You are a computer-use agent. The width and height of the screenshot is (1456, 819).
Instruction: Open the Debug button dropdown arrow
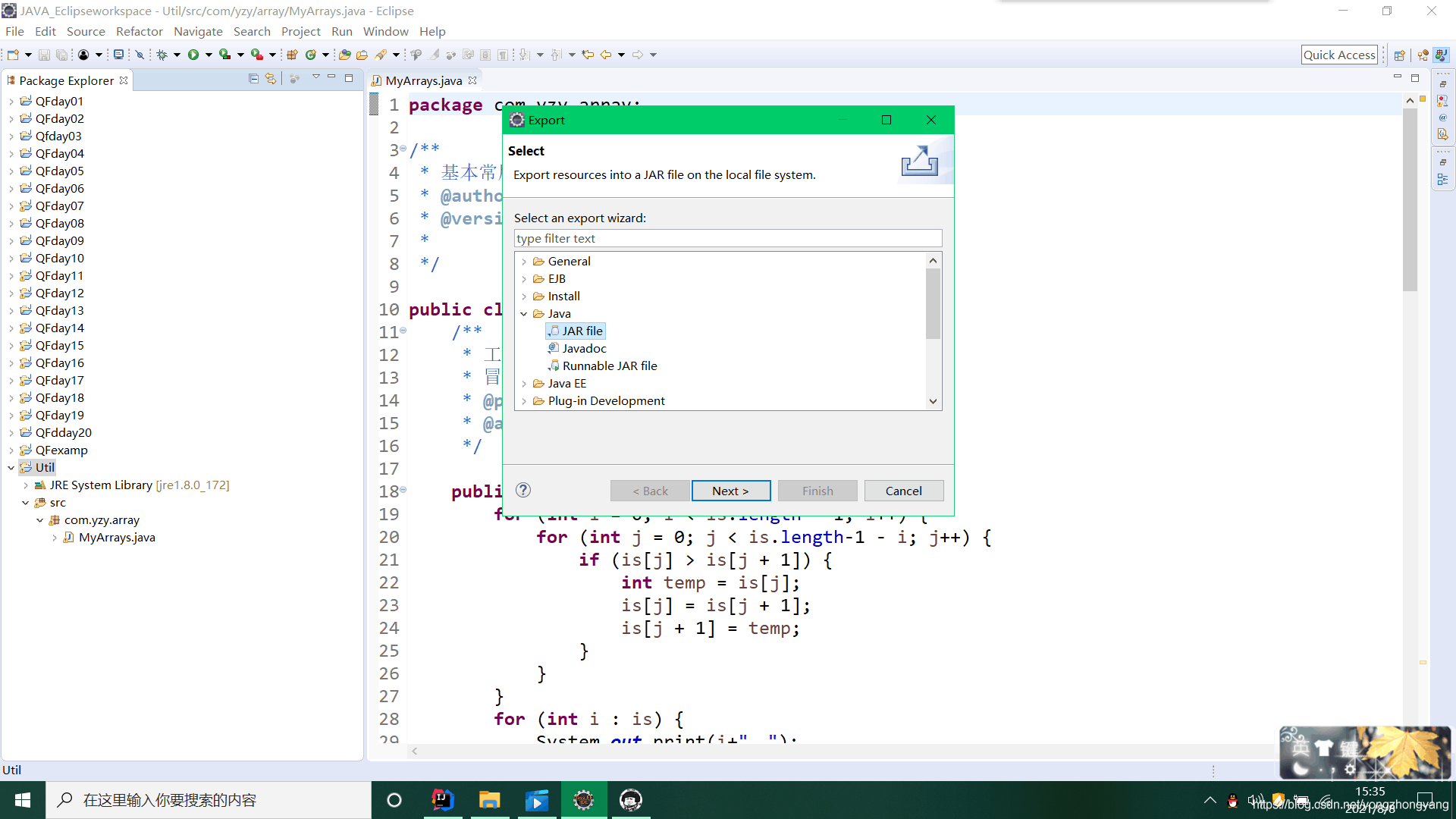pyautogui.click(x=177, y=55)
